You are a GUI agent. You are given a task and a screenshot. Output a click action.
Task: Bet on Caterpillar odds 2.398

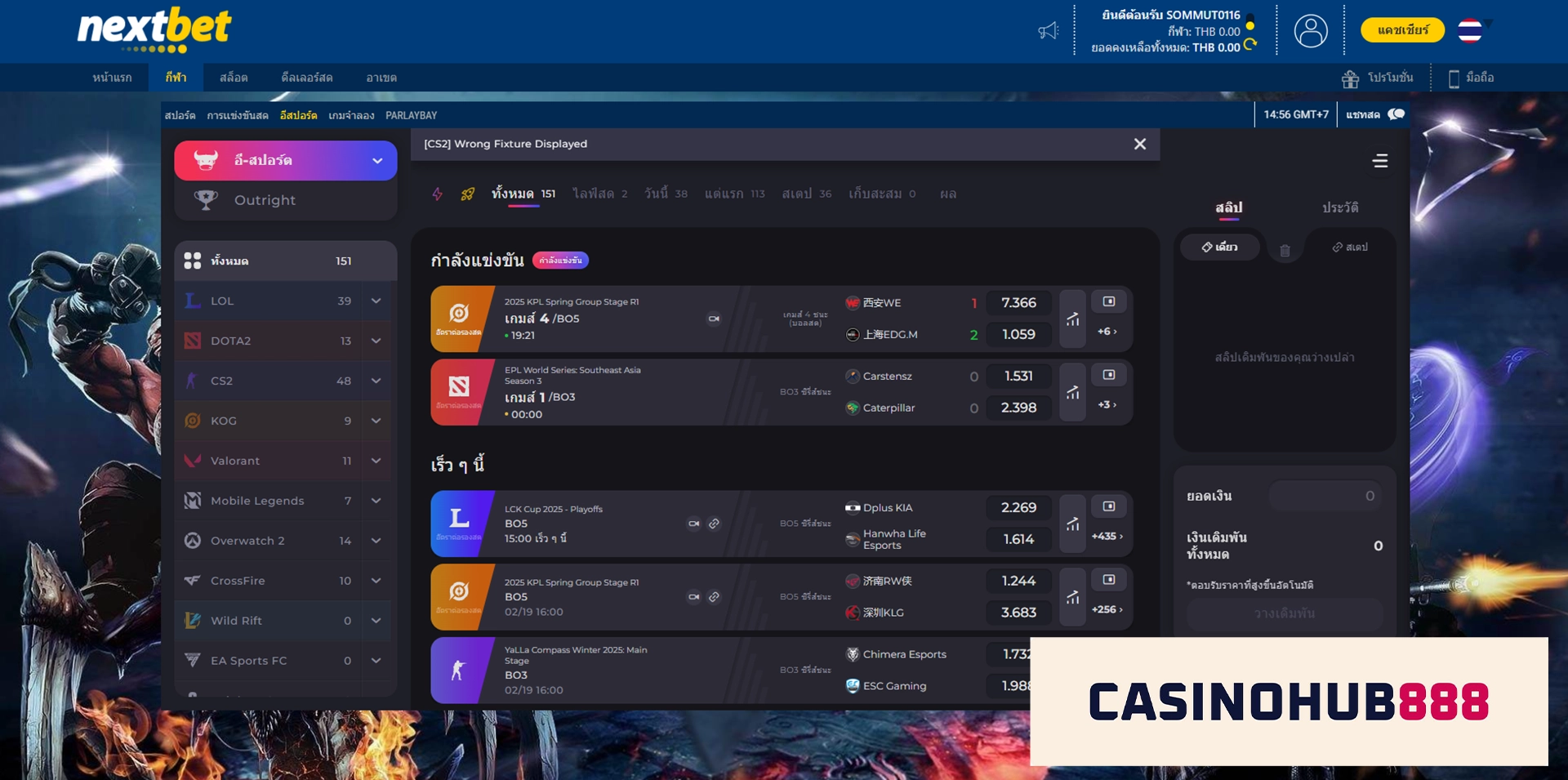pyautogui.click(x=1018, y=408)
